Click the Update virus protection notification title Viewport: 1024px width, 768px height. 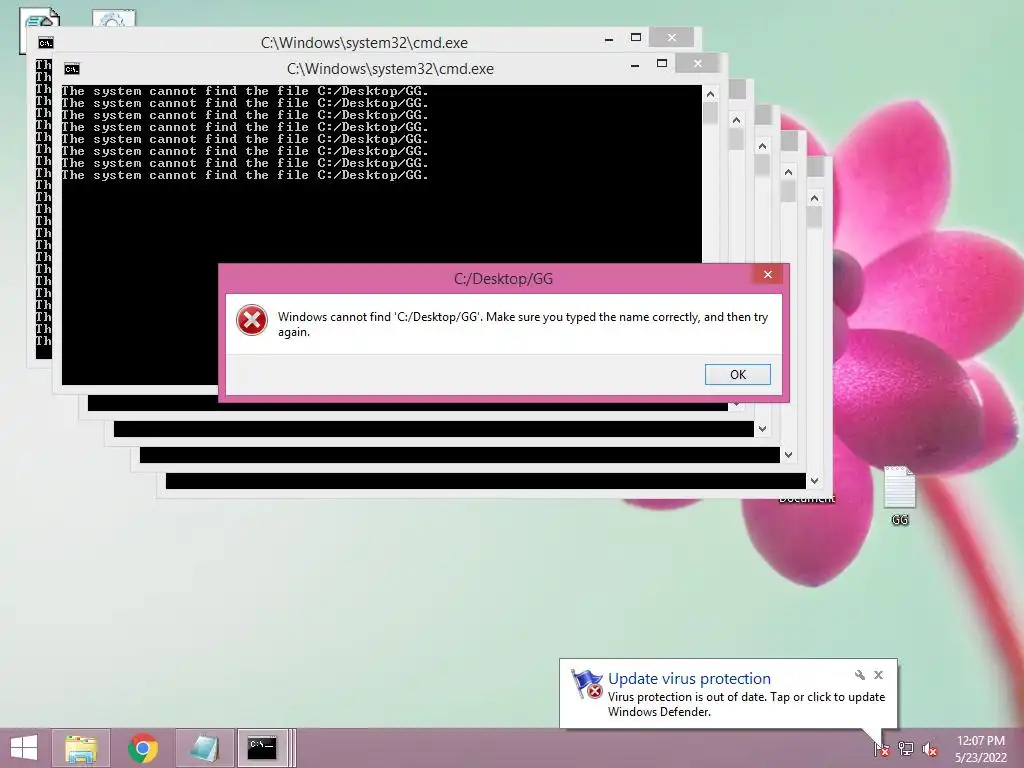pyautogui.click(x=689, y=679)
